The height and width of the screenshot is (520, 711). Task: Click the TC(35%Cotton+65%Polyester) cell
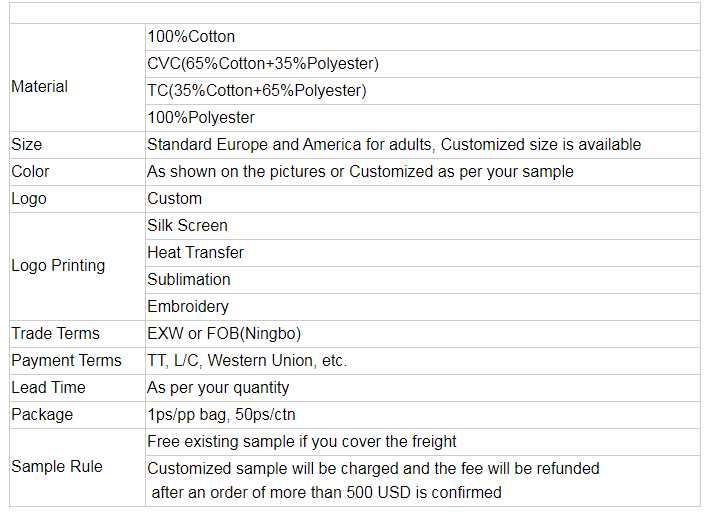[256, 91]
